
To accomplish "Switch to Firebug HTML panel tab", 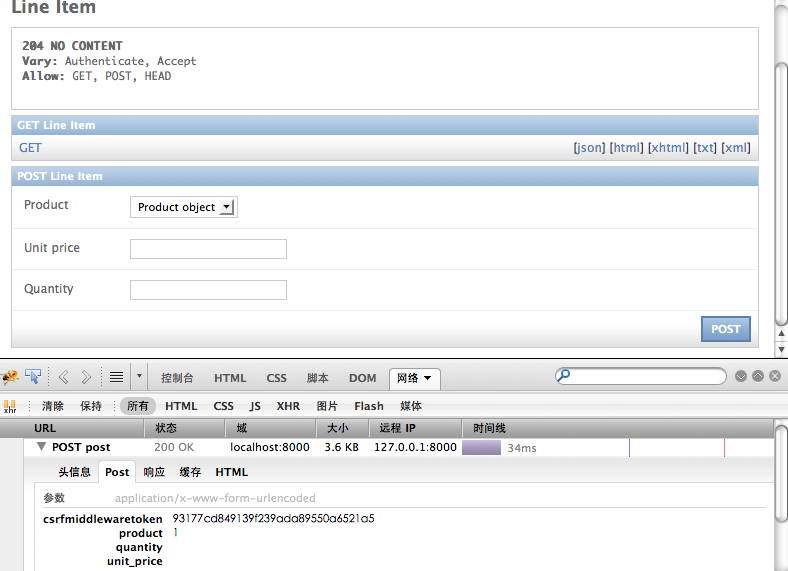I will tap(230, 378).
